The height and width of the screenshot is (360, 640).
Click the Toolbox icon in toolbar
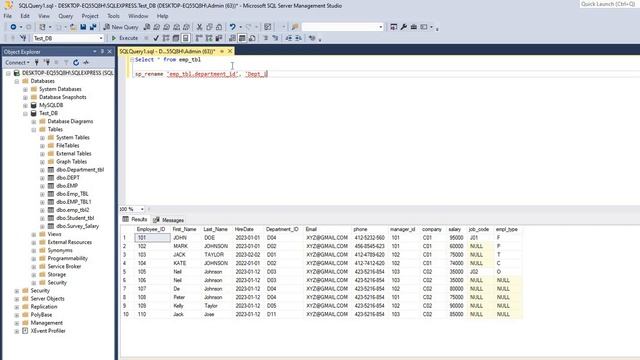point(413,27)
